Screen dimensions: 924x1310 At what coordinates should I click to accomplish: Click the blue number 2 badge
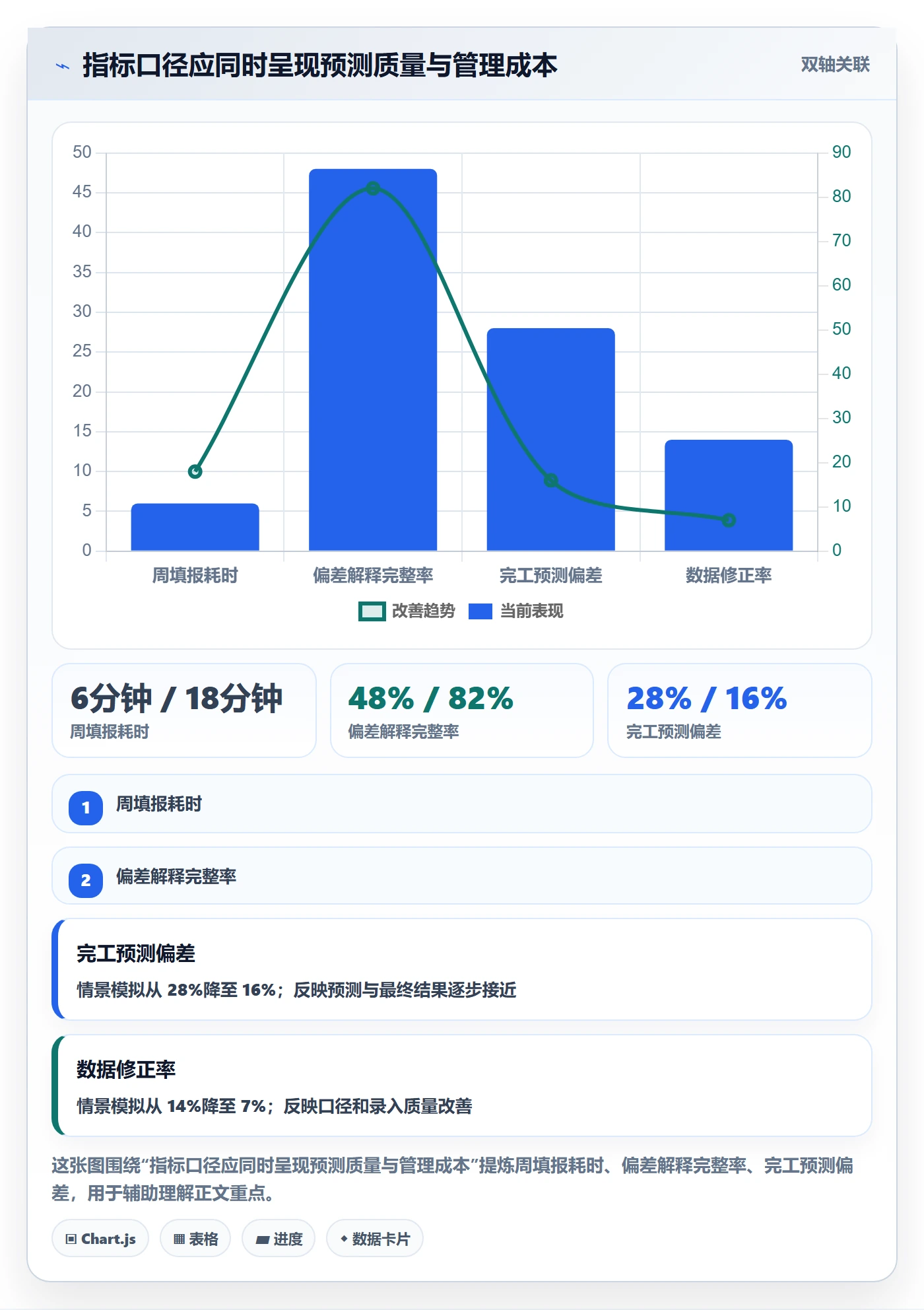coord(86,880)
